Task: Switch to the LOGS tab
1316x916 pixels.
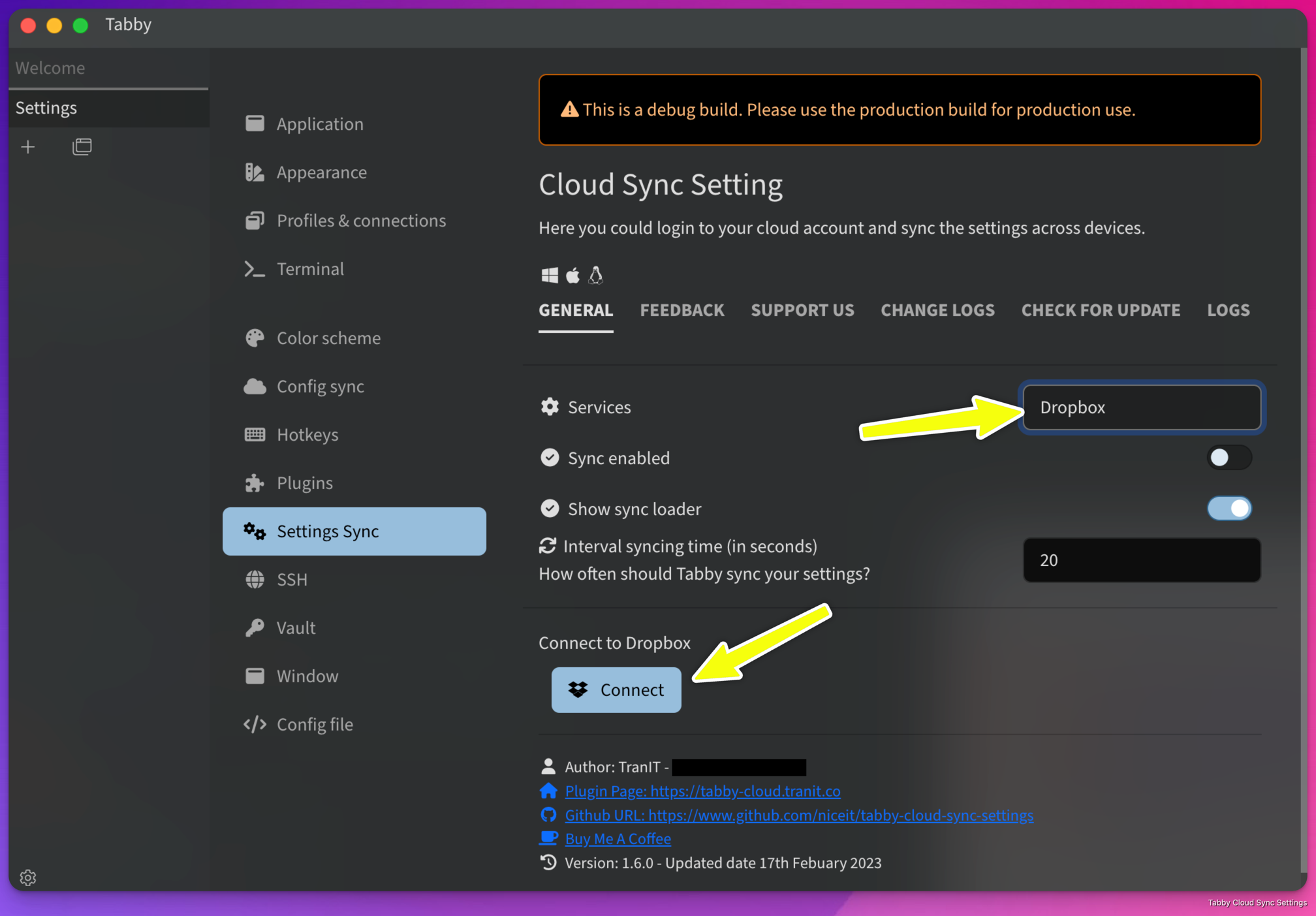Action: point(1229,310)
